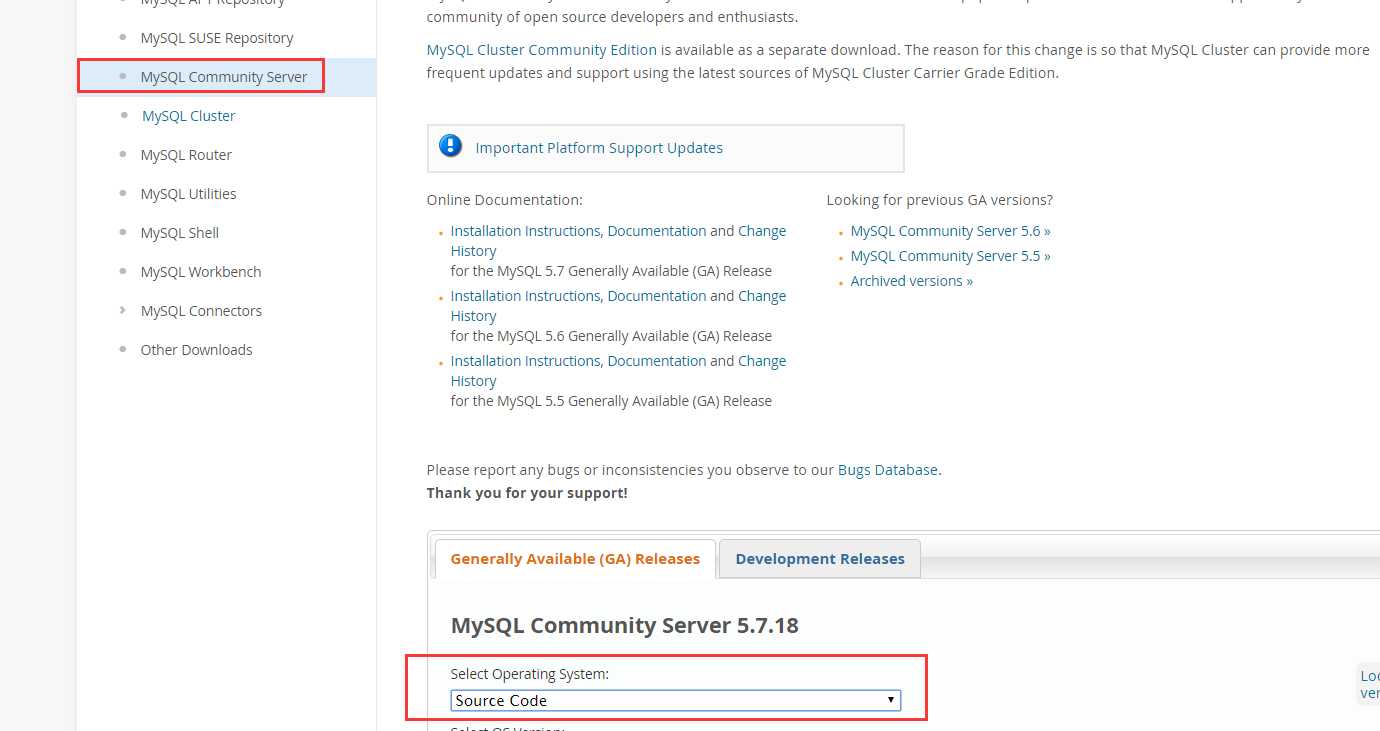1380x731 pixels.
Task: Expand the MySQL Connectors arrow
Action: point(123,310)
